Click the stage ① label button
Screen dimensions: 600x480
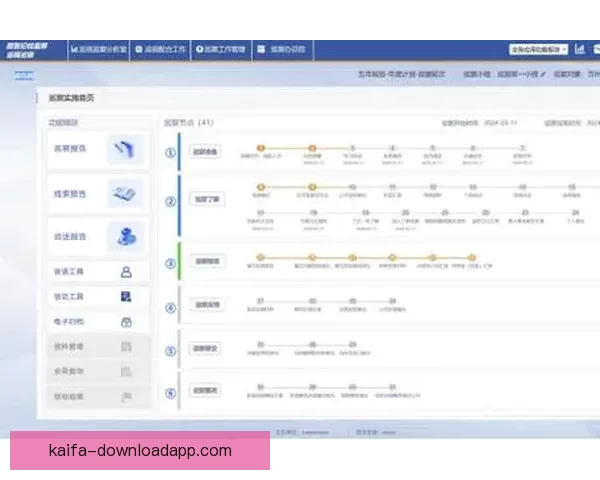205,152
